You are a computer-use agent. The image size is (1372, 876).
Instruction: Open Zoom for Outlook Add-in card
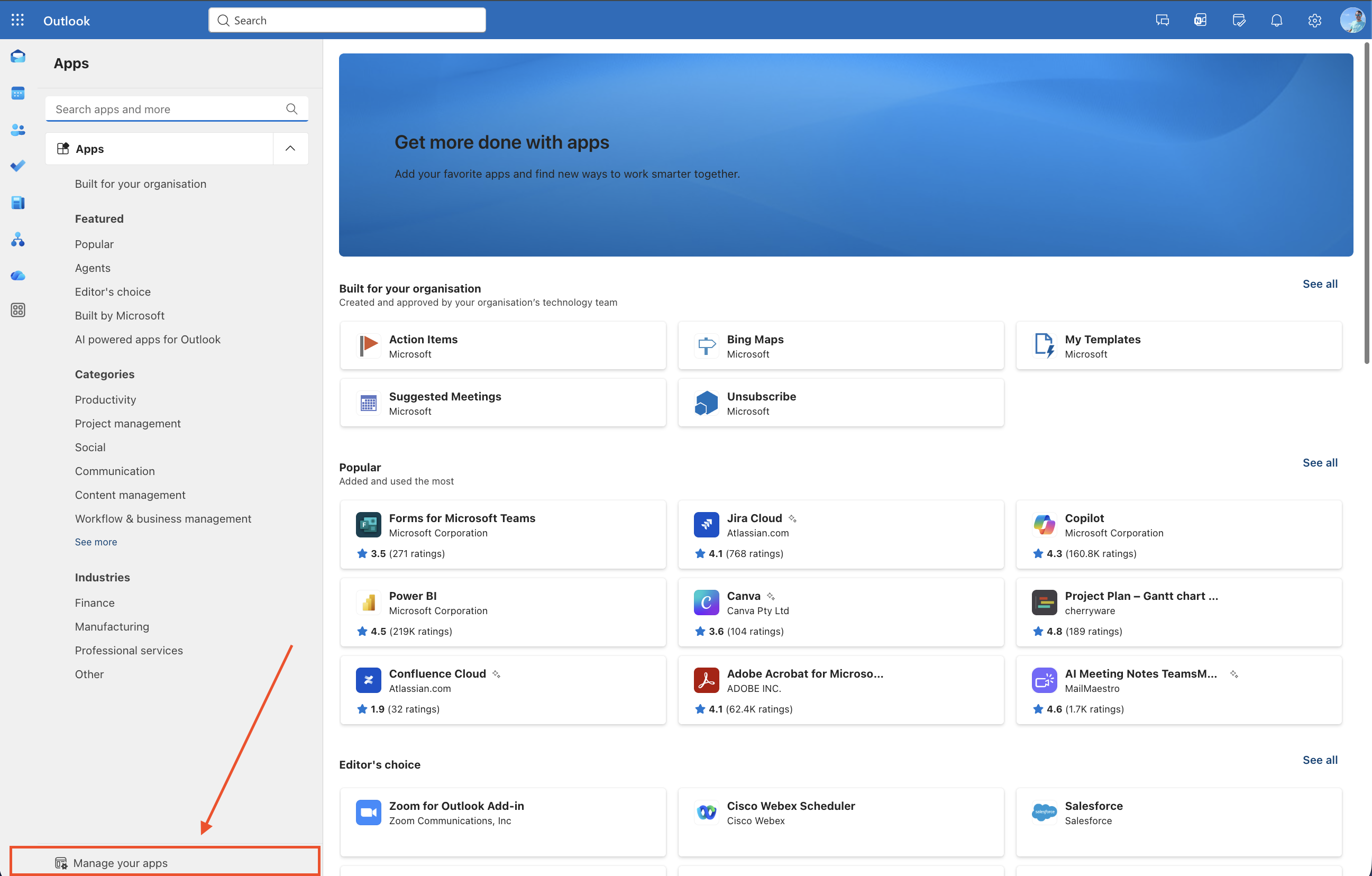coord(502,822)
